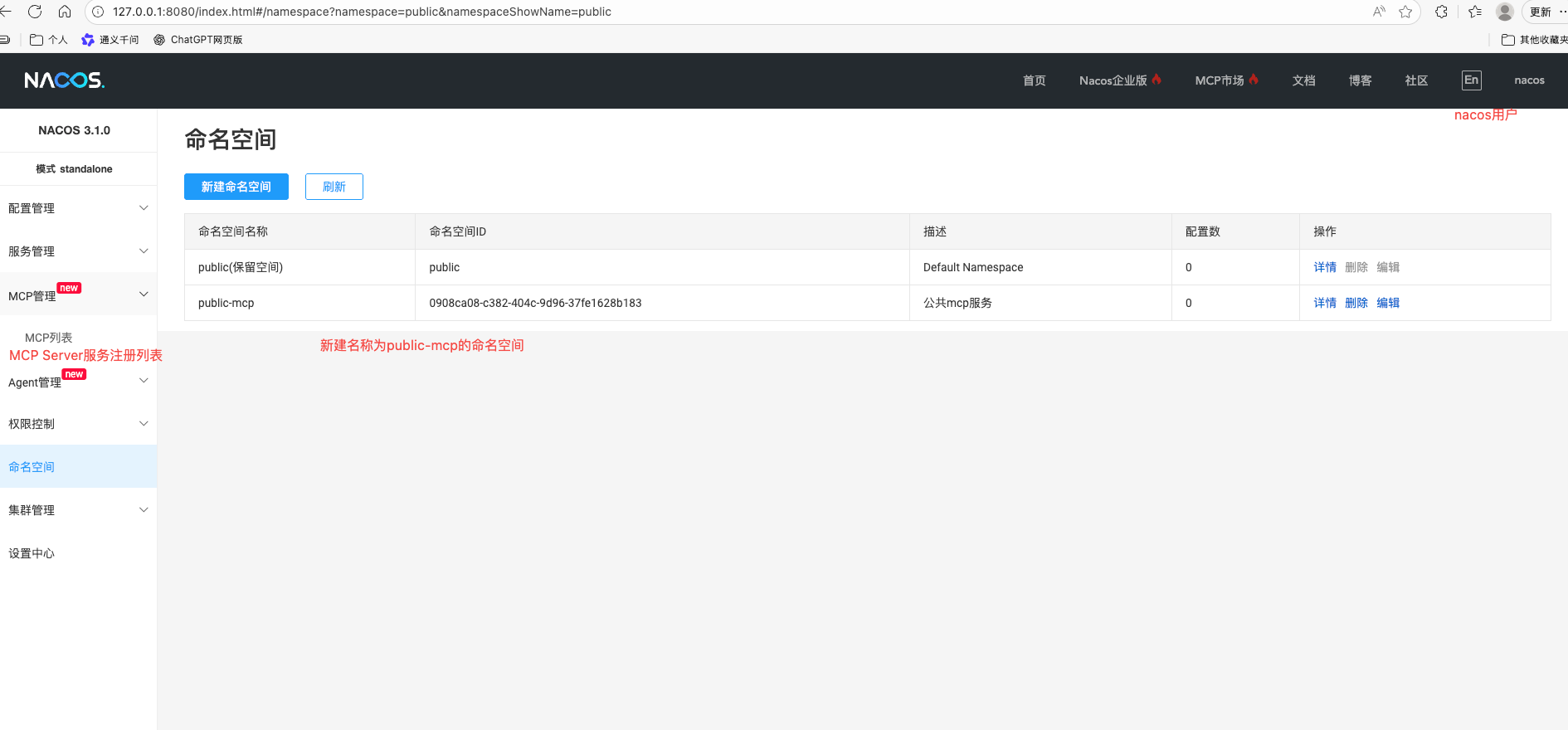Click 编辑 for the public-mcp namespace

[x=1388, y=303]
